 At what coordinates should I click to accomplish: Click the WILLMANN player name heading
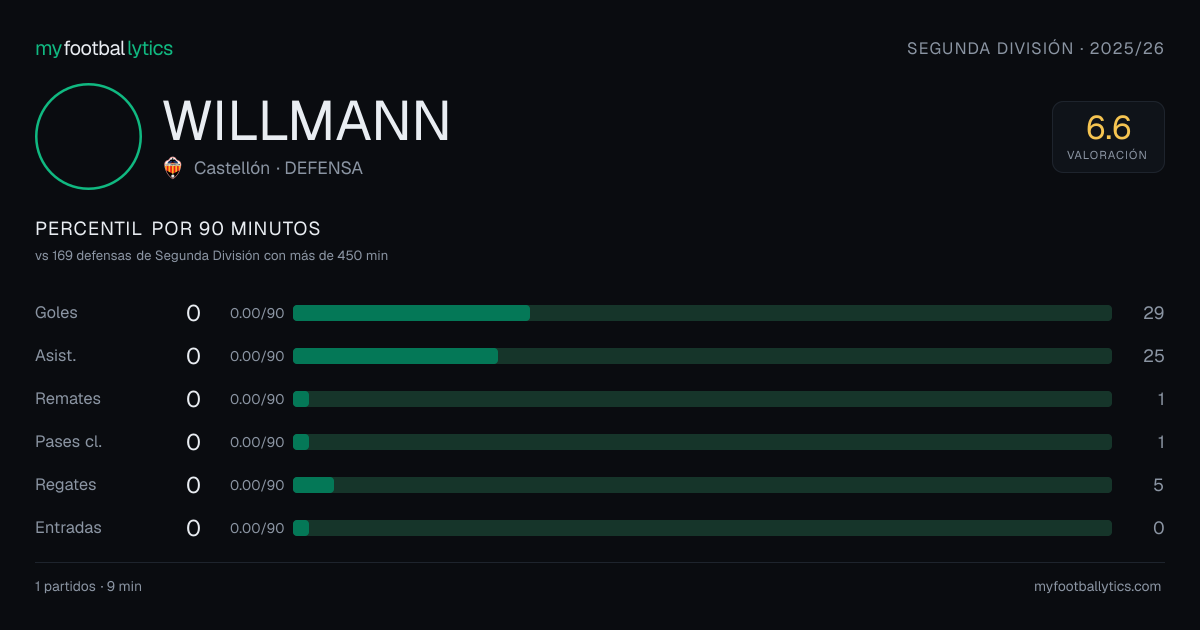[307, 121]
